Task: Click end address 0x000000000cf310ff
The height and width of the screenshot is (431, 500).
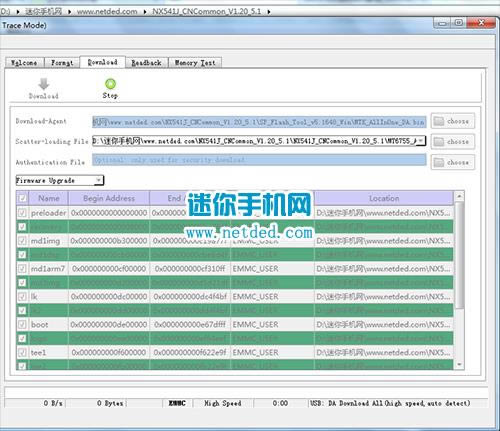Action: [190, 268]
